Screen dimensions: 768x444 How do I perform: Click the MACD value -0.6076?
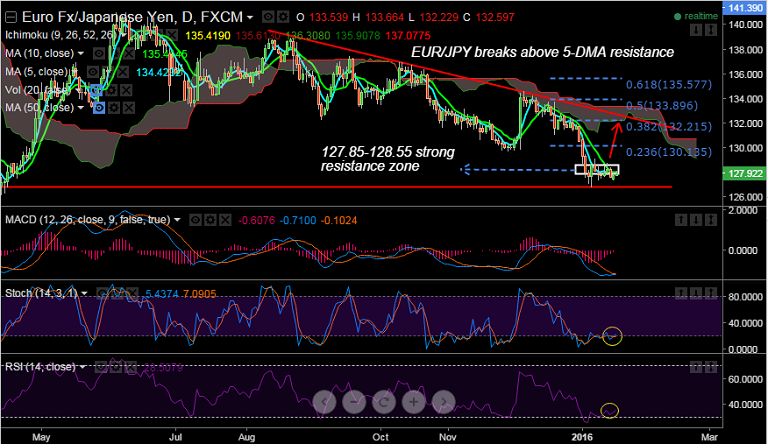point(256,221)
